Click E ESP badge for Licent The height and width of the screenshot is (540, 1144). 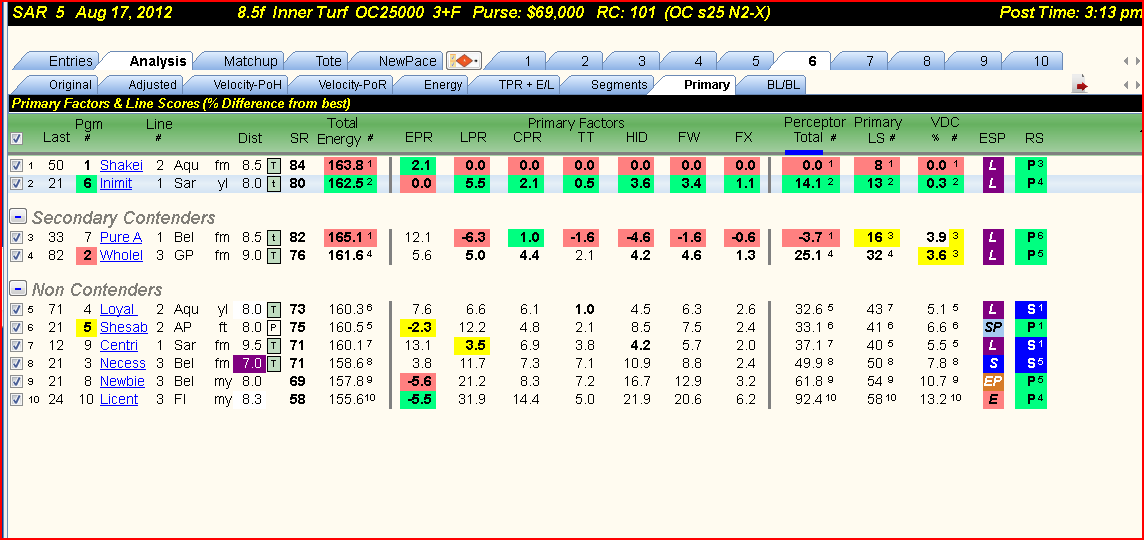click(x=992, y=399)
